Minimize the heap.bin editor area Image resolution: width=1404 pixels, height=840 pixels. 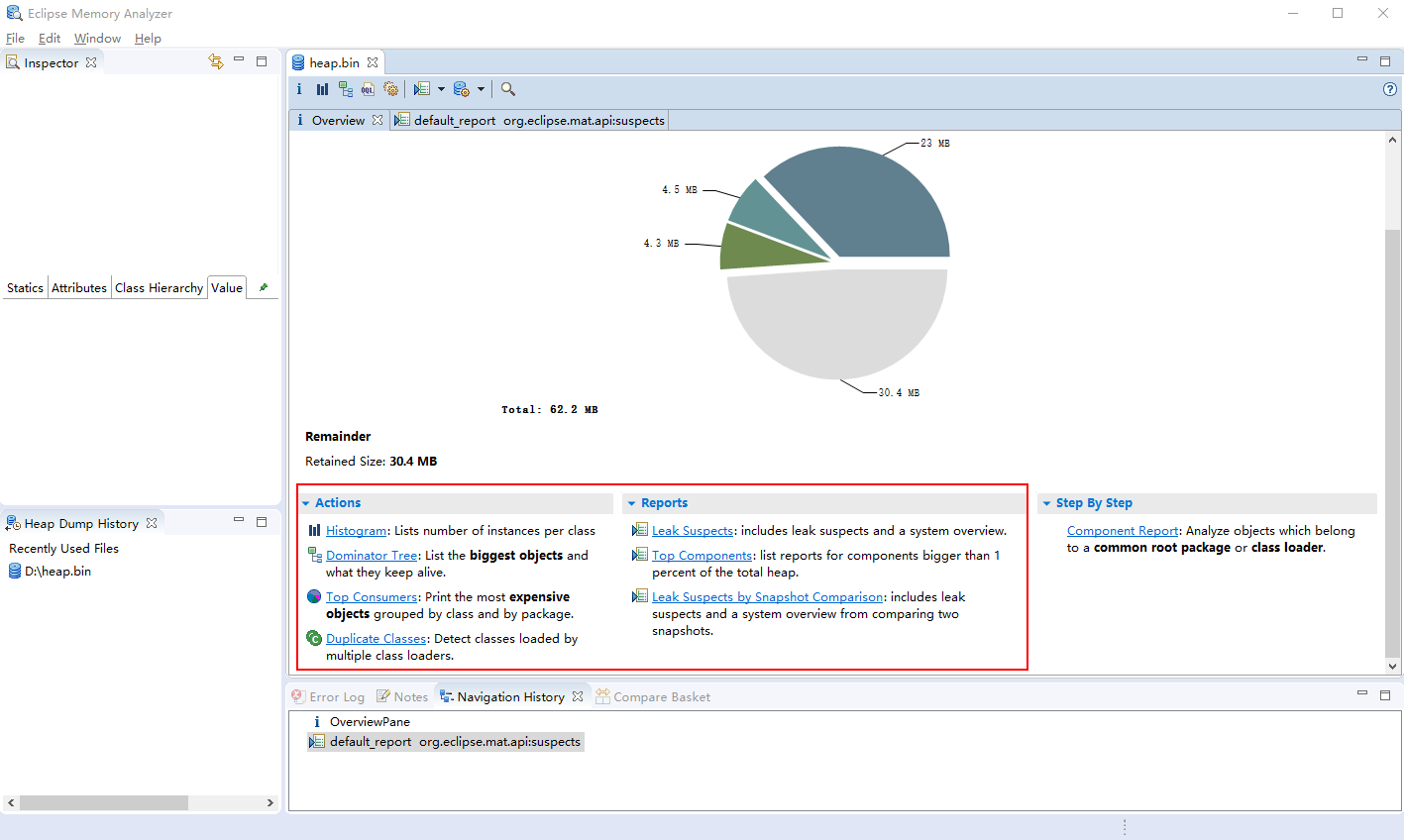pyautogui.click(x=1362, y=60)
